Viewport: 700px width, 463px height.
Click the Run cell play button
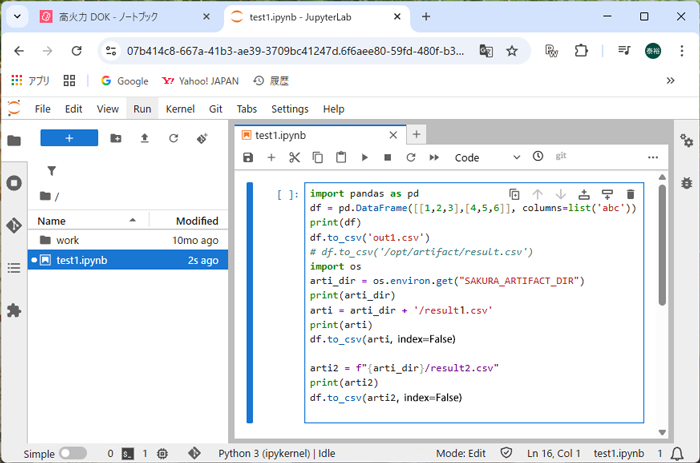coord(364,157)
